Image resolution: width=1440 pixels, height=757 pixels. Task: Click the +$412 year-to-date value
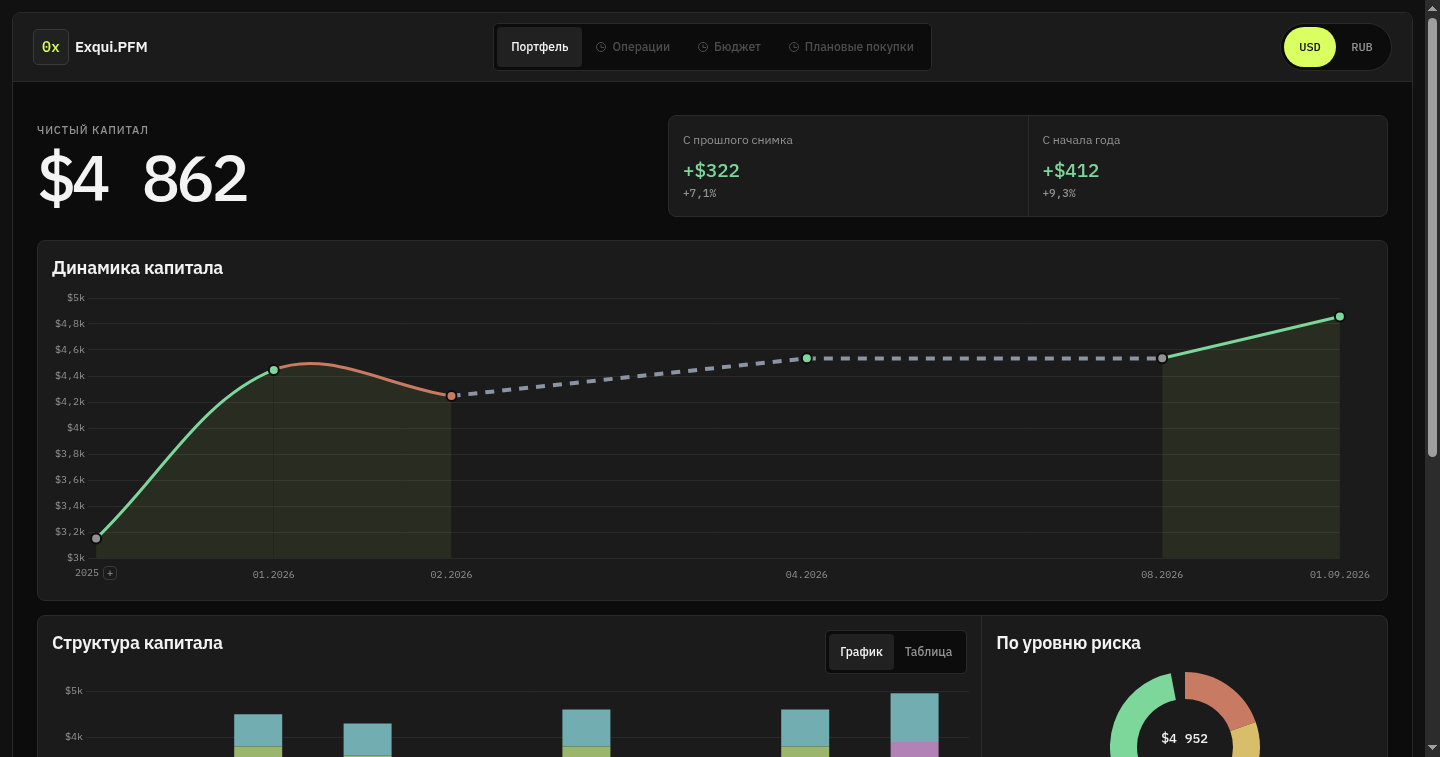click(1071, 170)
